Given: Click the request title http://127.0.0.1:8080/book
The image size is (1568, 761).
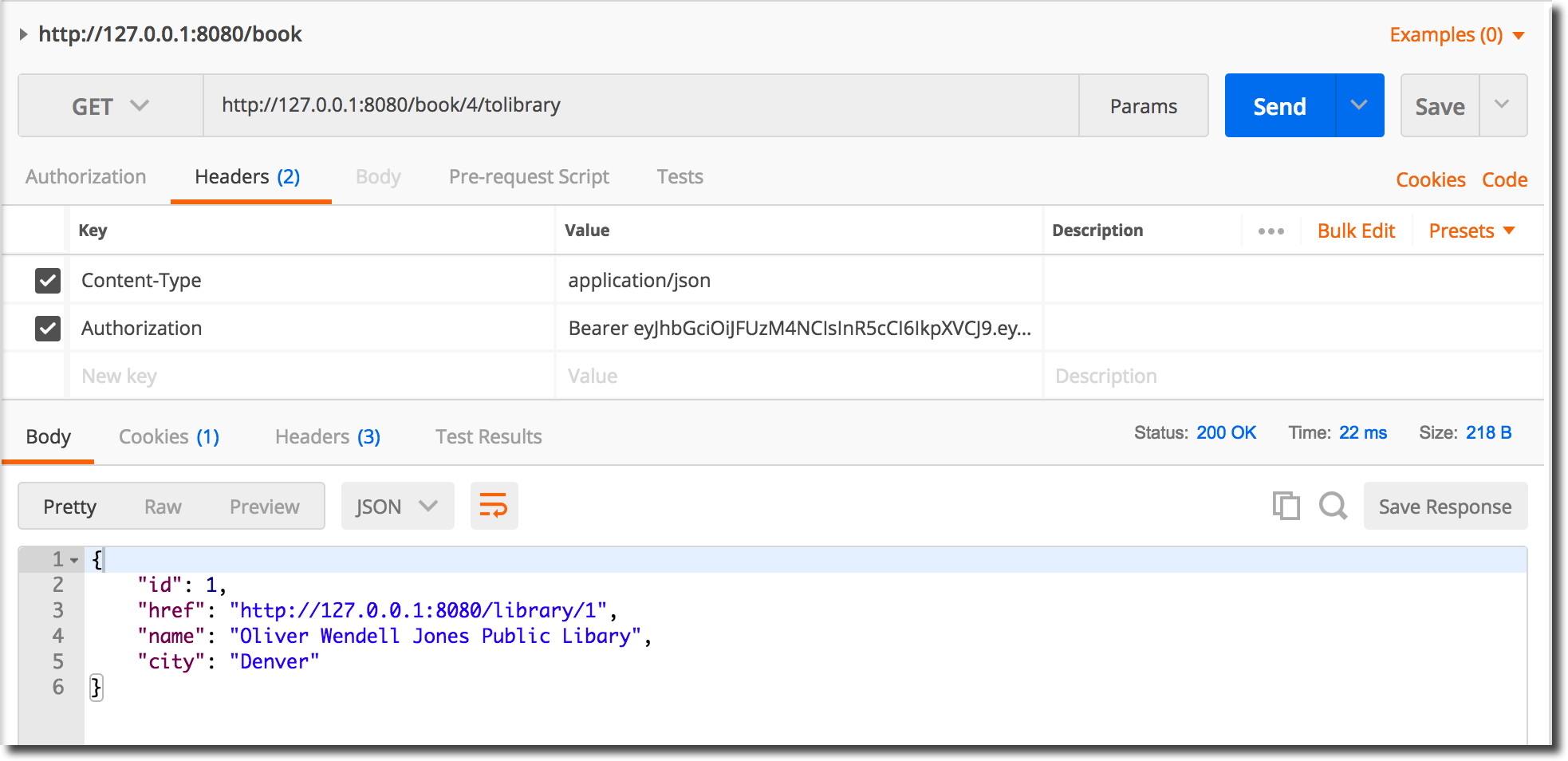Looking at the screenshot, I should coord(170,34).
